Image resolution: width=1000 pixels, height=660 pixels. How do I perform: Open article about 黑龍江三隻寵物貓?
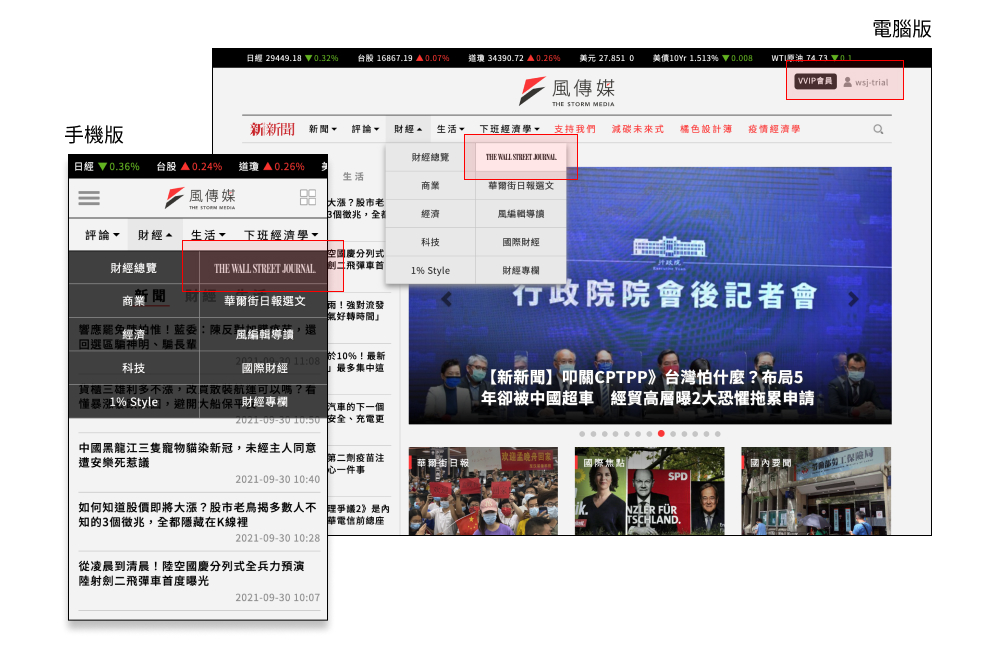(198, 455)
